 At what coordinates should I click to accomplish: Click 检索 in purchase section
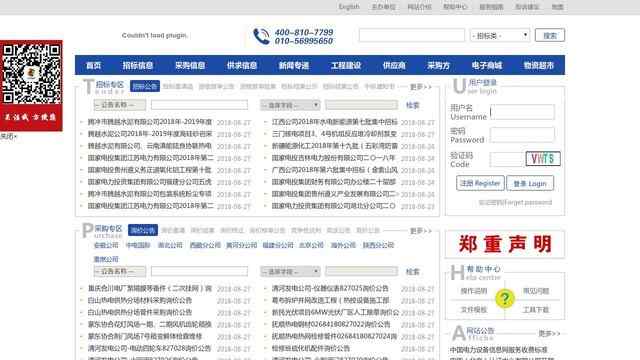pyautogui.click(x=413, y=271)
